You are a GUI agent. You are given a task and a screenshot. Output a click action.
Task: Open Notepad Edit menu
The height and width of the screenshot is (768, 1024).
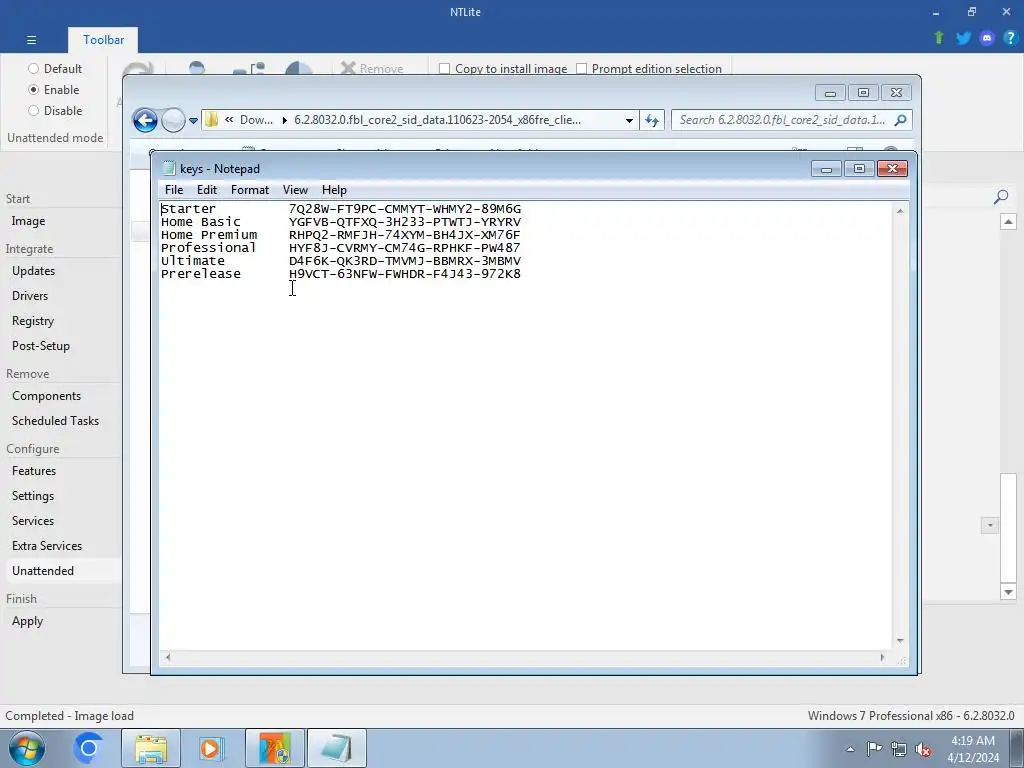pos(207,190)
